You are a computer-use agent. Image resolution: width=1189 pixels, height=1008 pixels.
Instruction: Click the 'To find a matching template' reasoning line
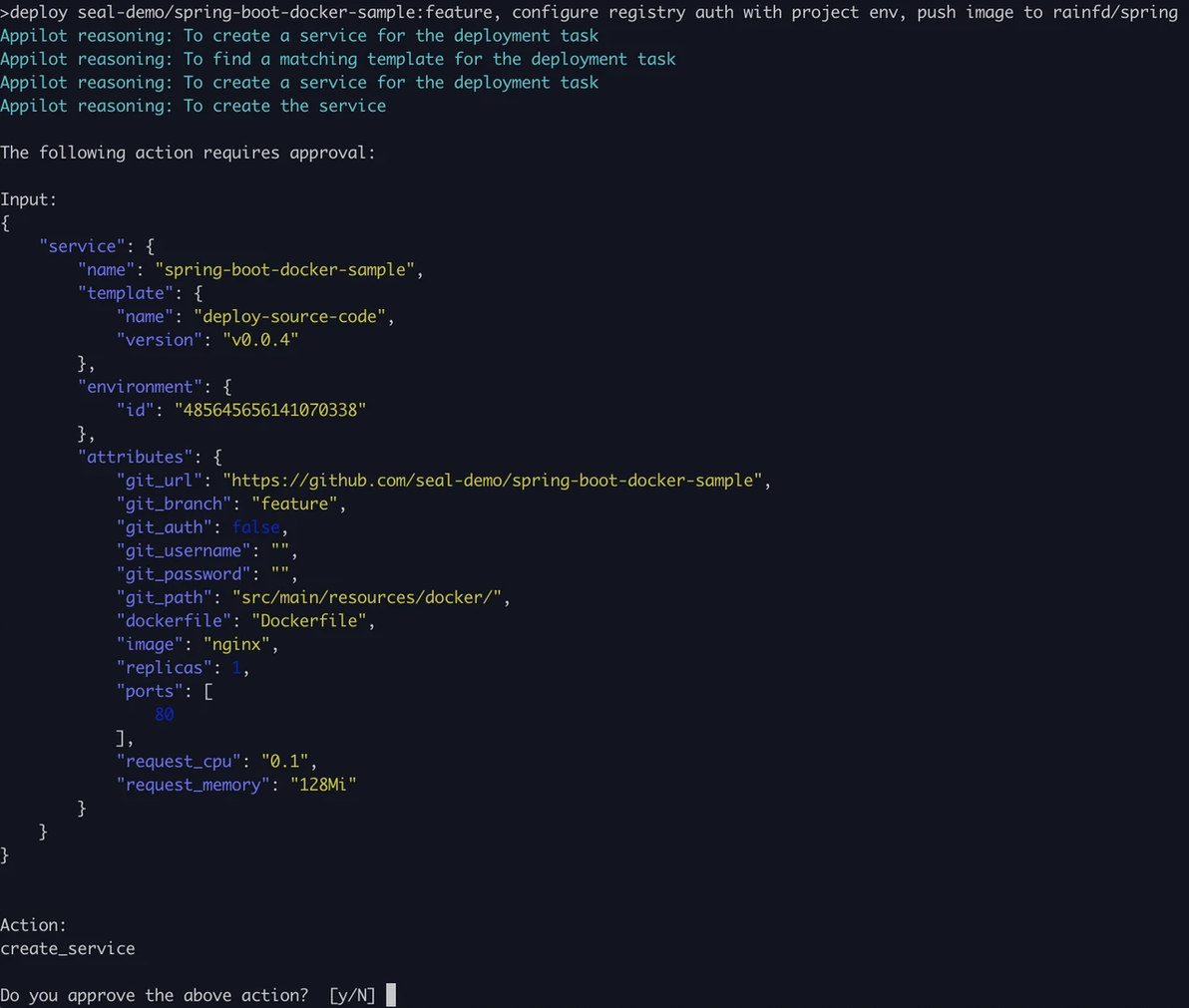(x=337, y=59)
